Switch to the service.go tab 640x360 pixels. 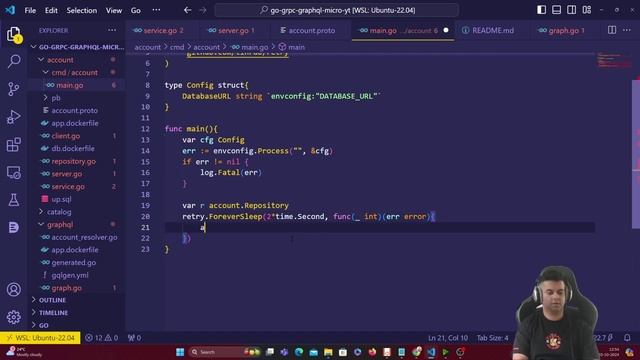(161, 30)
